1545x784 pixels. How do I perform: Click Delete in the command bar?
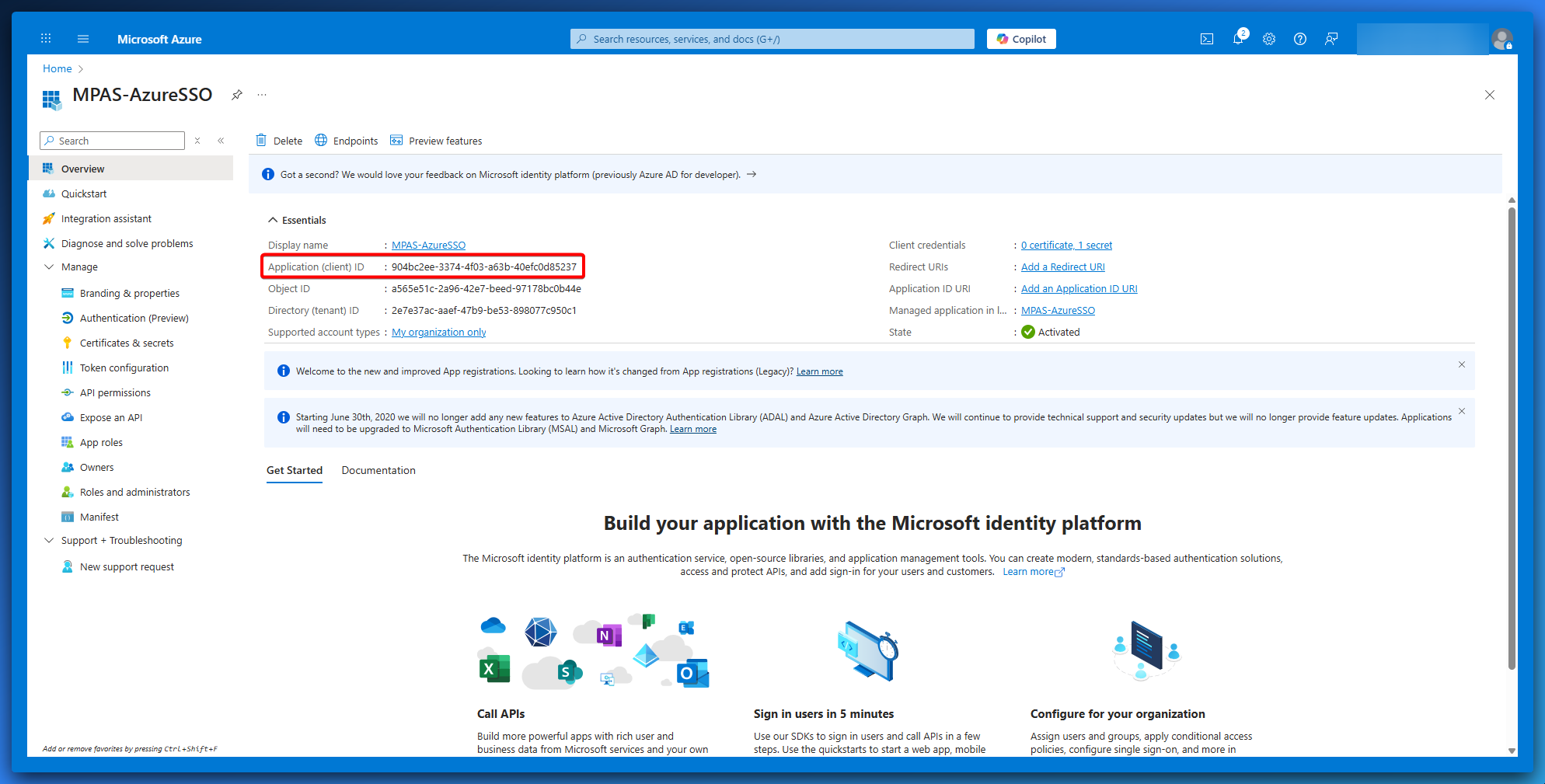point(279,141)
